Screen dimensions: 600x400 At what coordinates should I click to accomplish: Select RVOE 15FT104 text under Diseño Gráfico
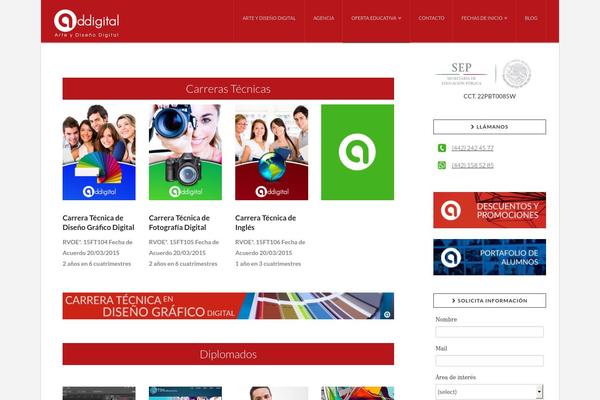(x=98, y=247)
